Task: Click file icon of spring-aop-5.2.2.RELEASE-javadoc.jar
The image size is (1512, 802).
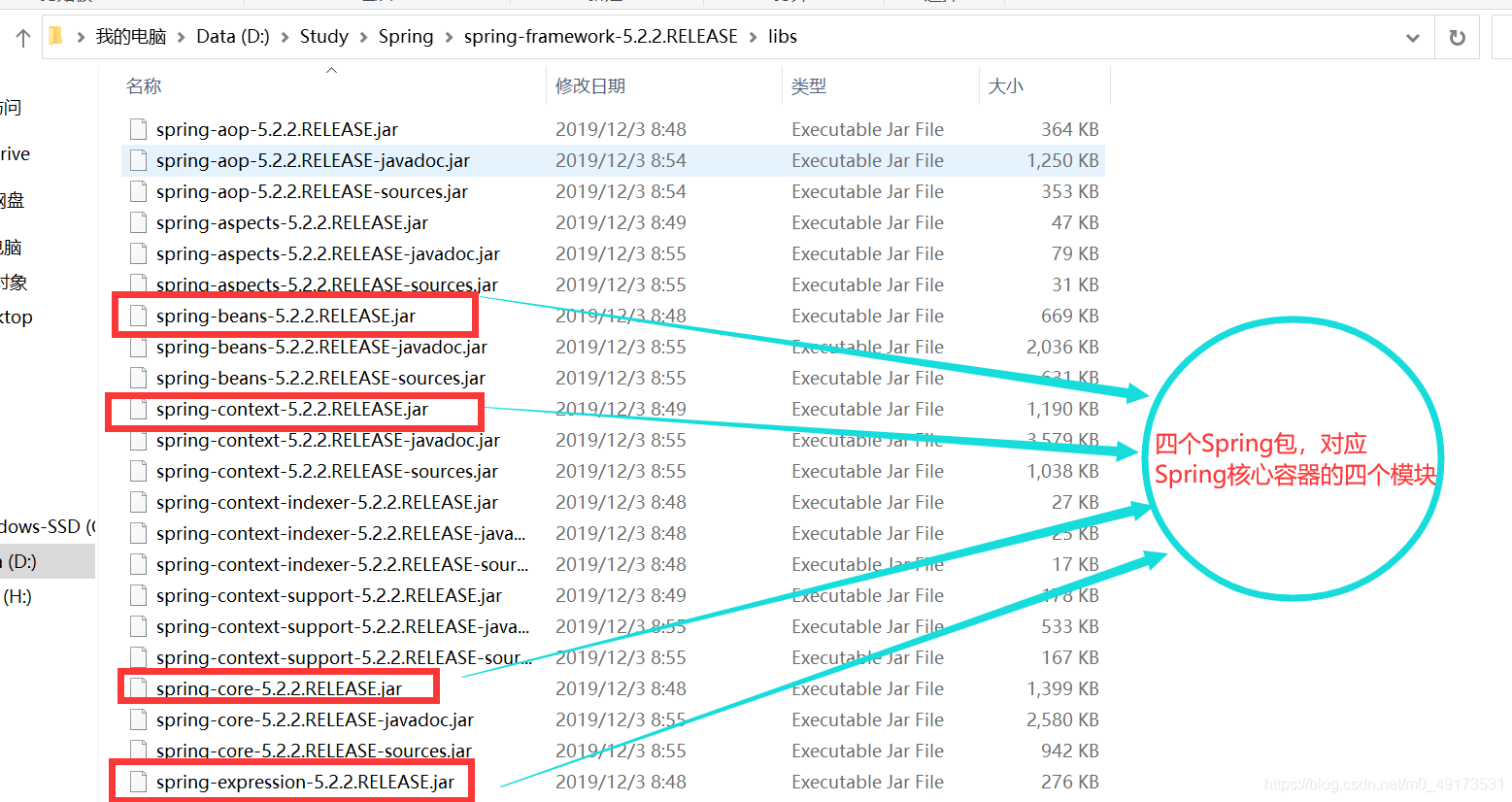Action: tap(139, 160)
